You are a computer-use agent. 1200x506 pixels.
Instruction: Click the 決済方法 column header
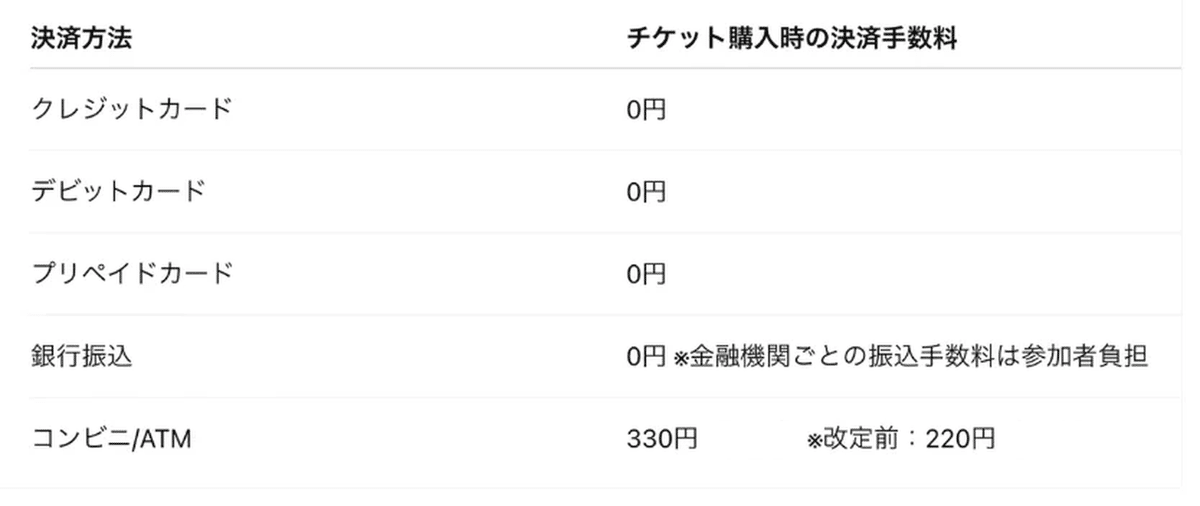point(82,40)
